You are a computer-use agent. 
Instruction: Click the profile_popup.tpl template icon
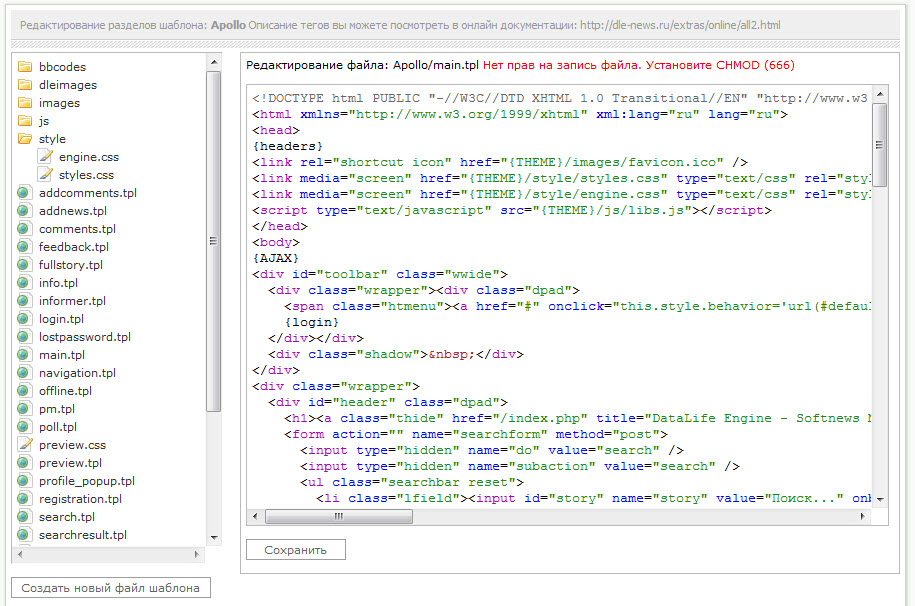pyautogui.click(x=24, y=481)
